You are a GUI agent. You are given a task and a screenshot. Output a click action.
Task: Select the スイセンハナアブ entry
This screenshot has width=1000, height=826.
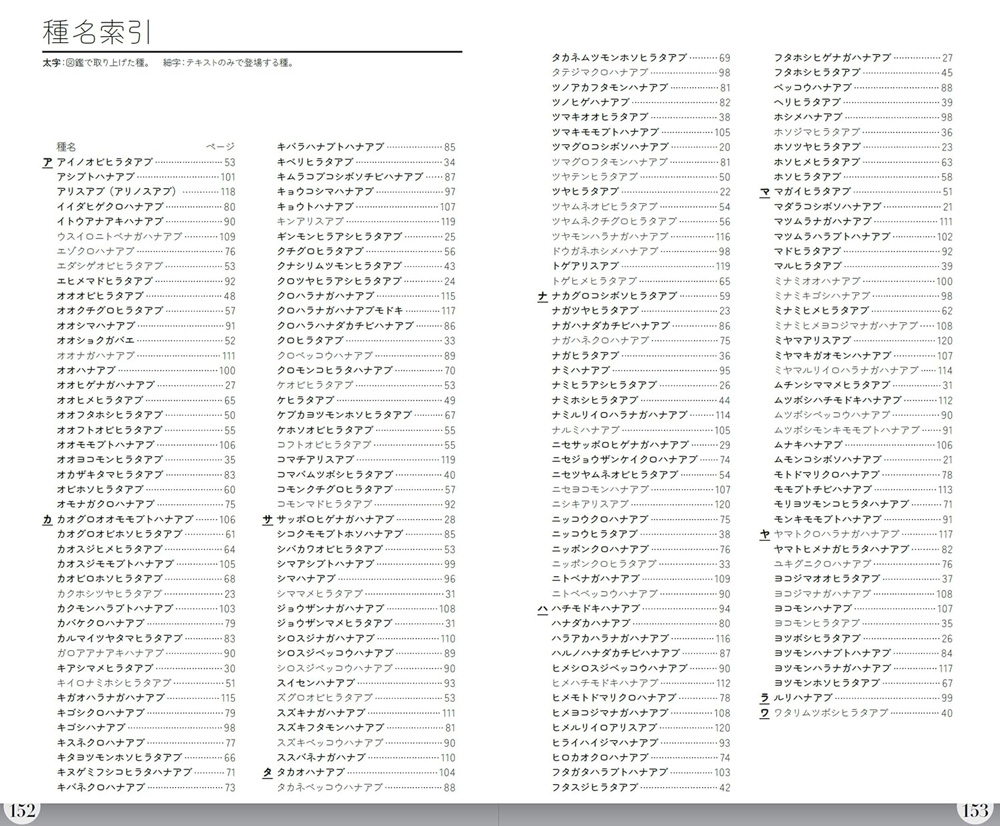[x=315, y=683]
